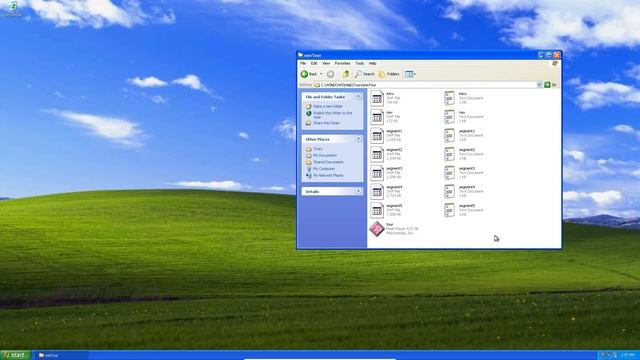
Task: Collapse the File and Folder Tasks panel
Action: (358, 97)
